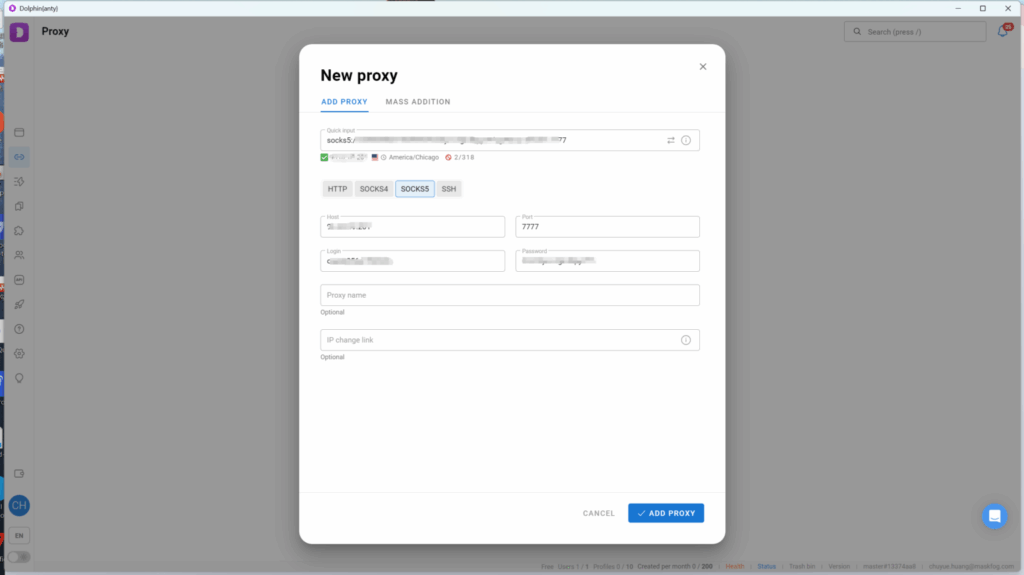Open the support chat bubble
Screen dimensions: 1024x575
click(x=995, y=516)
